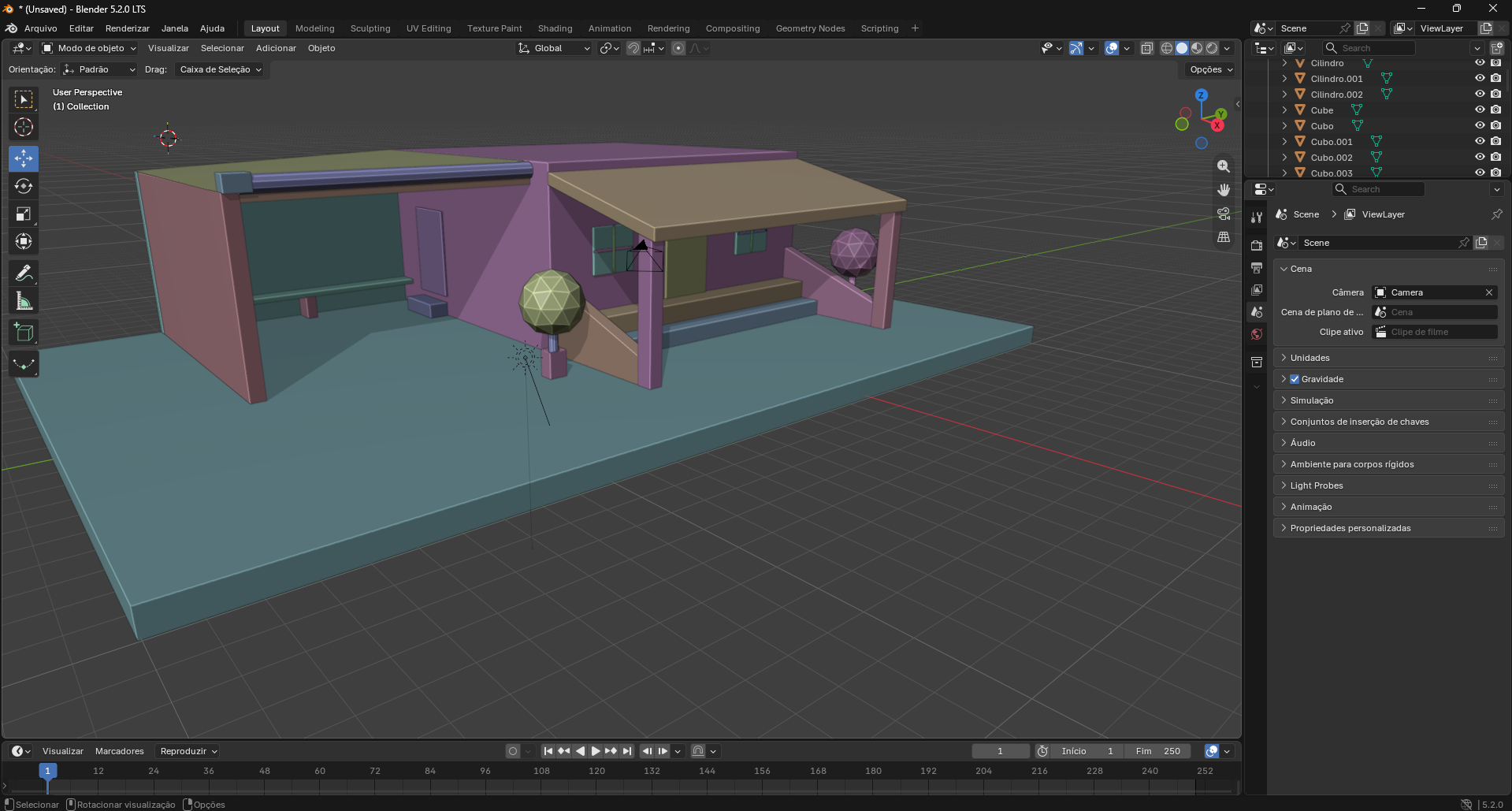Select the Add Cube tool
The height and width of the screenshot is (811, 1512).
click(x=24, y=332)
